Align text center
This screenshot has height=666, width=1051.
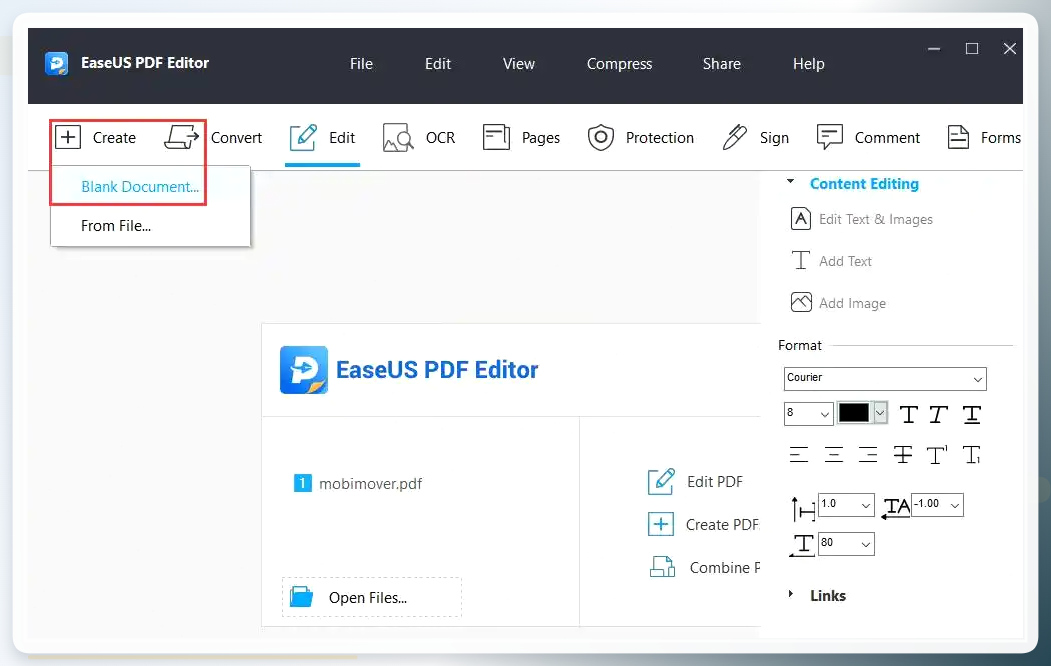(x=833, y=455)
